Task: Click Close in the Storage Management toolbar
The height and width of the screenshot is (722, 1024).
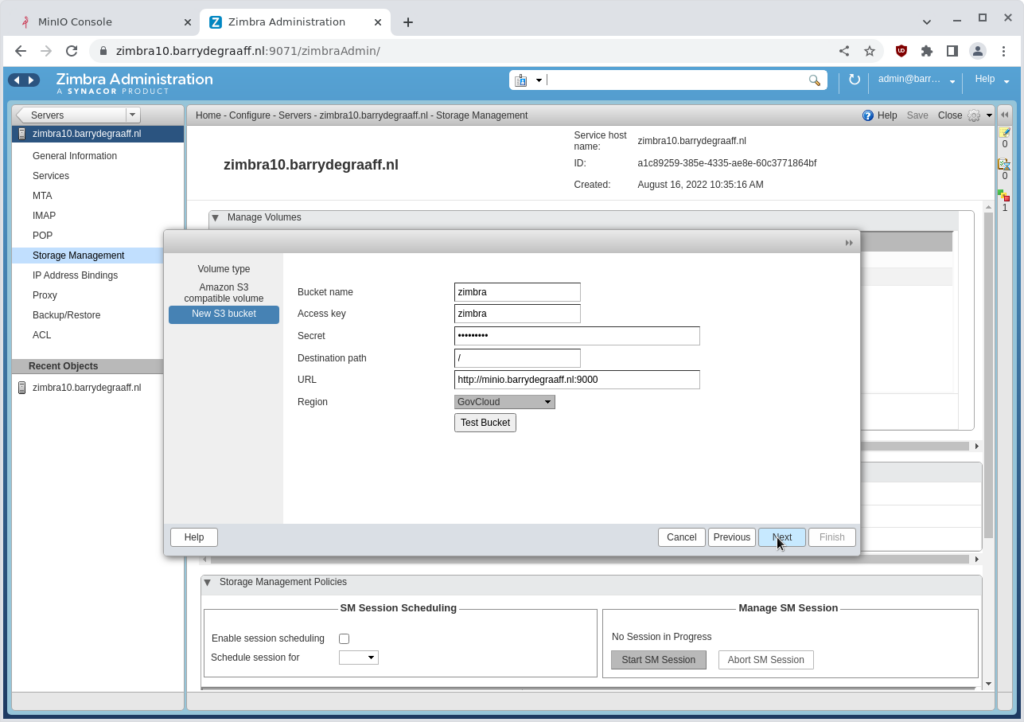Action: click(x=950, y=116)
